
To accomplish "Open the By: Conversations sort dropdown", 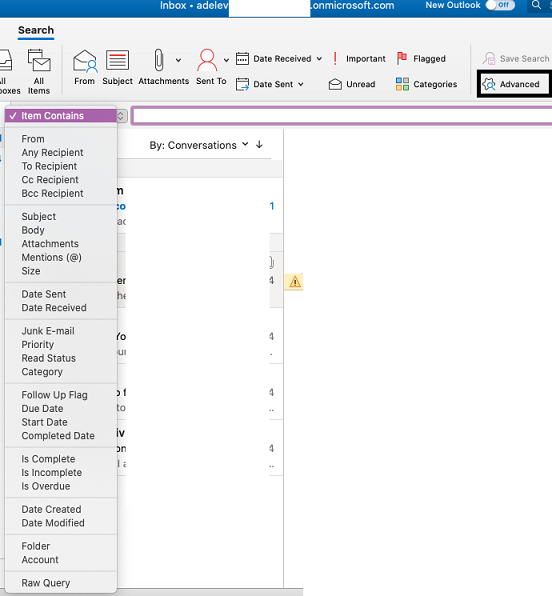I will (x=199, y=145).
